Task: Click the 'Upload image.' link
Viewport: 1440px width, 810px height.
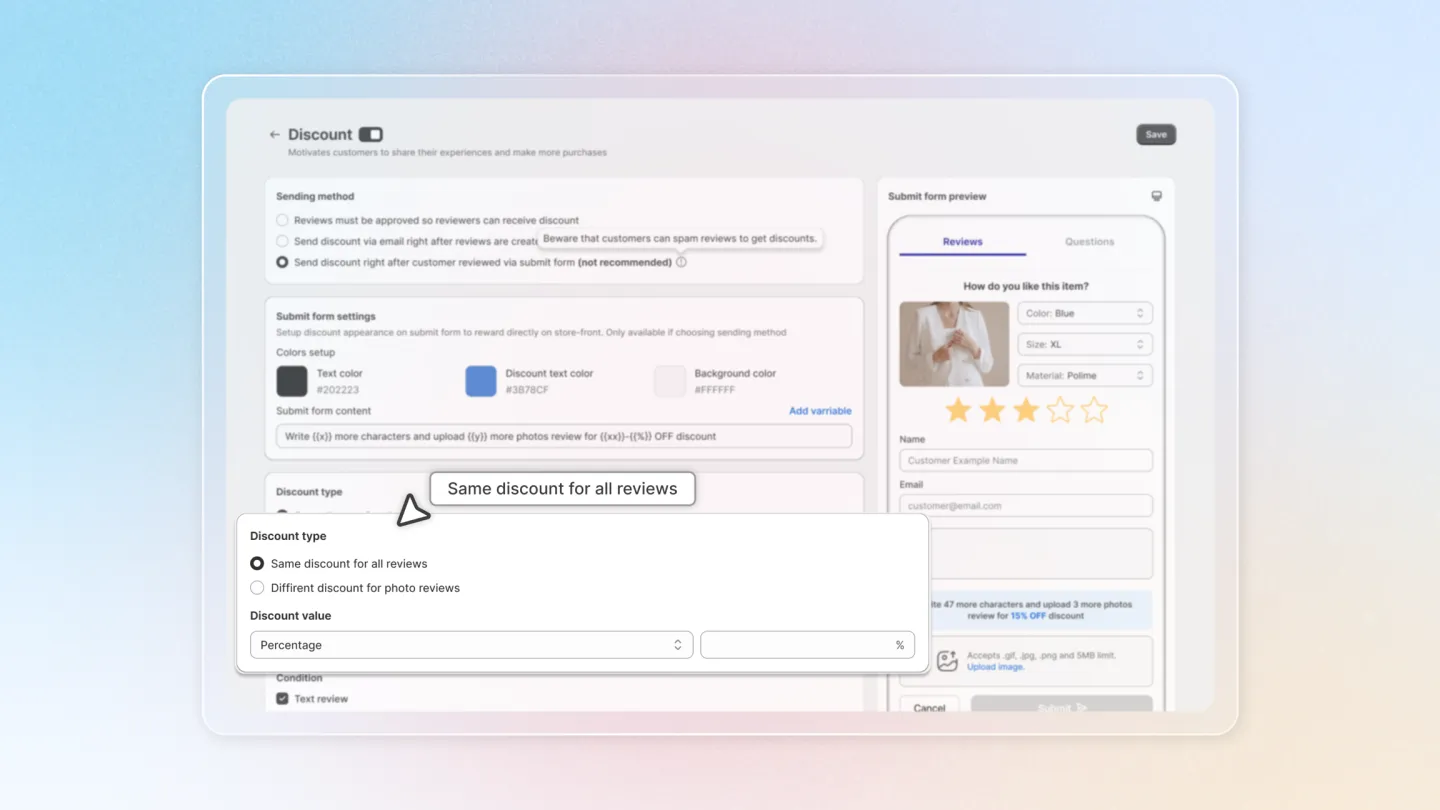Action: 995,667
